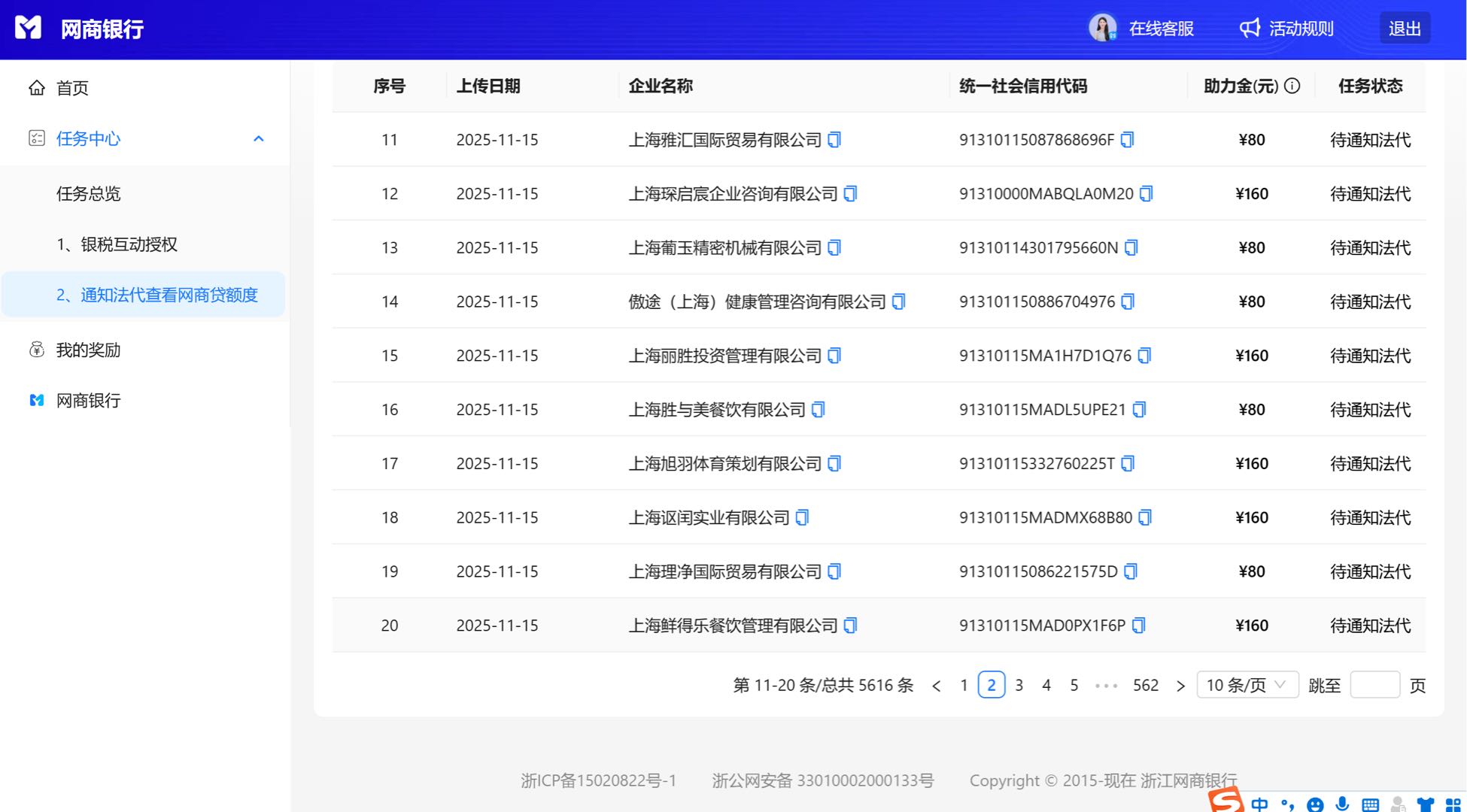Click the customer service avatar icon
The image size is (1467, 812).
coord(1103,28)
